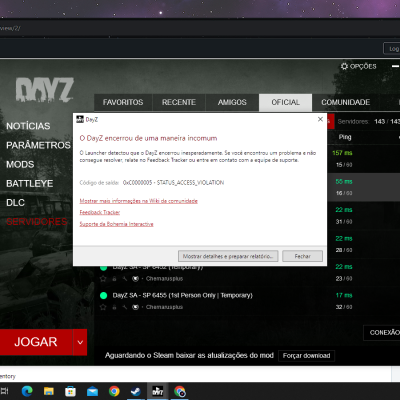The width and height of the screenshot is (400, 400).
Task: Open the MODS section in the sidebar
Action: pyautogui.click(x=20, y=164)
